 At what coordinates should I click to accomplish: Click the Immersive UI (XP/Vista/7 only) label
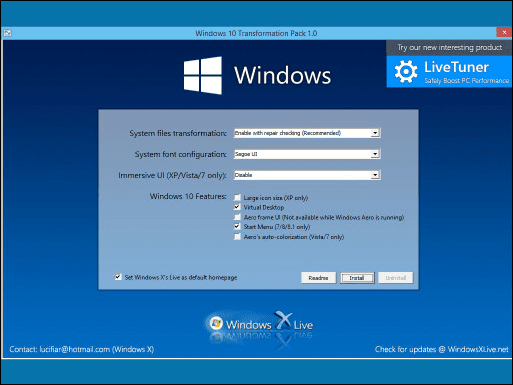coord(172,175)
